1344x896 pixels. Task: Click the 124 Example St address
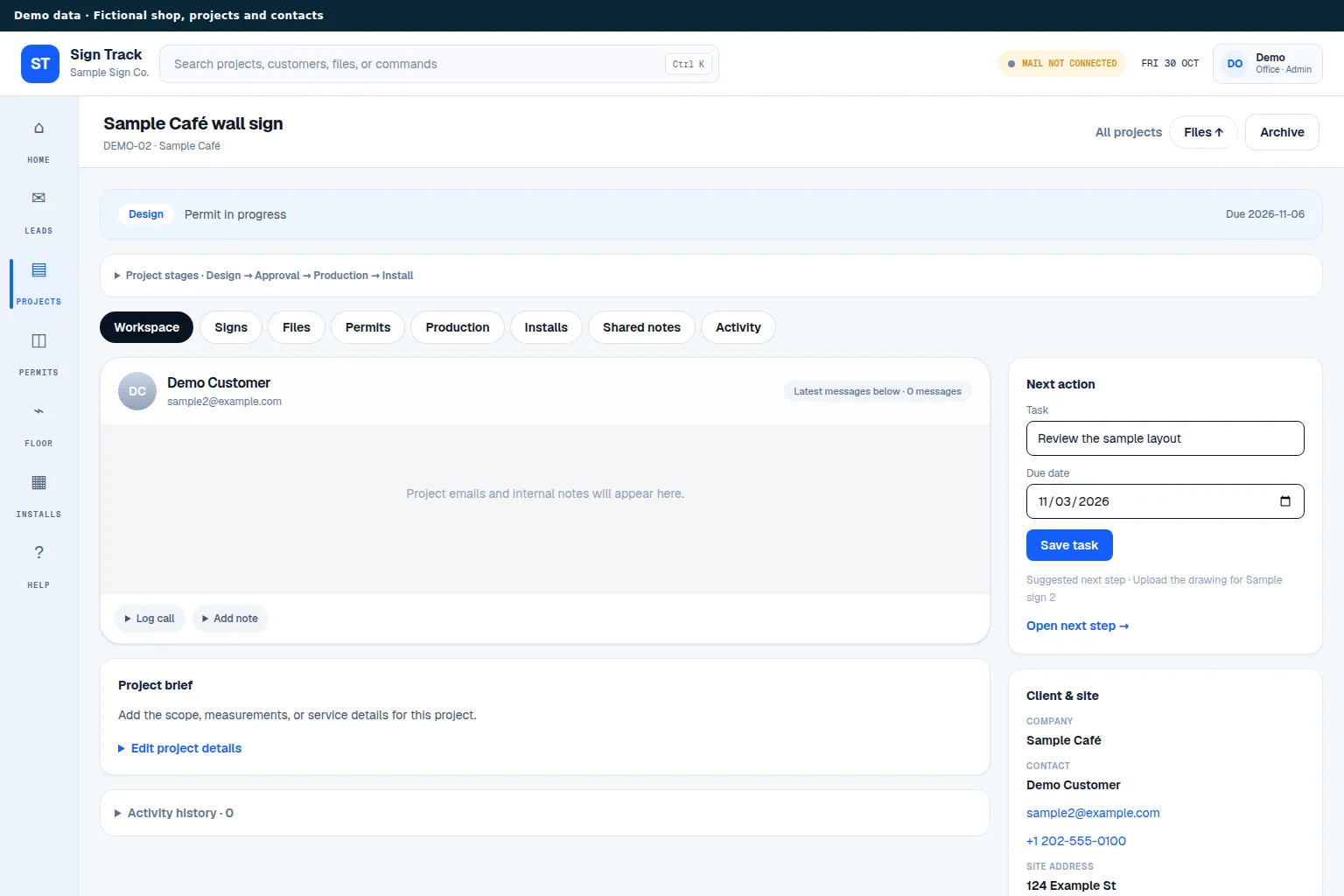(1071, 885)
